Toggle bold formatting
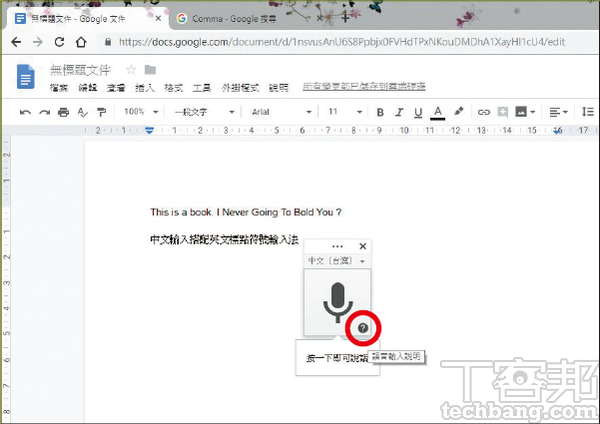Screen dimensions: 600x424 [x=380, y=112]
